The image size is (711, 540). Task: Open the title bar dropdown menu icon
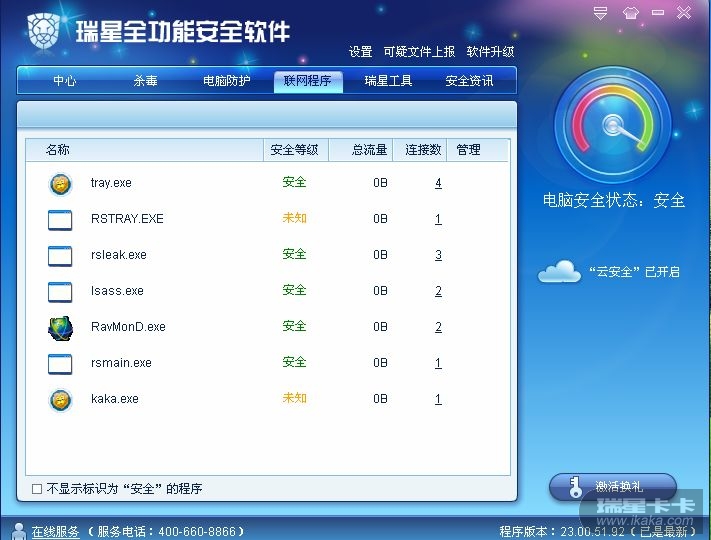coord(600,13)
